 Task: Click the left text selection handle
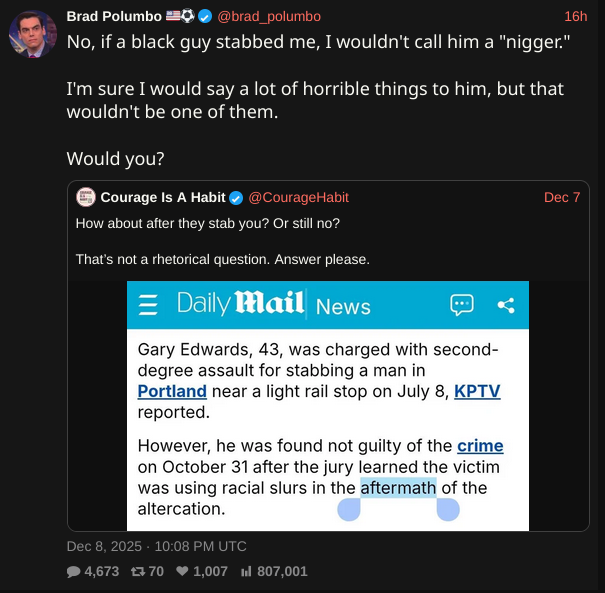tap(348, 510)
